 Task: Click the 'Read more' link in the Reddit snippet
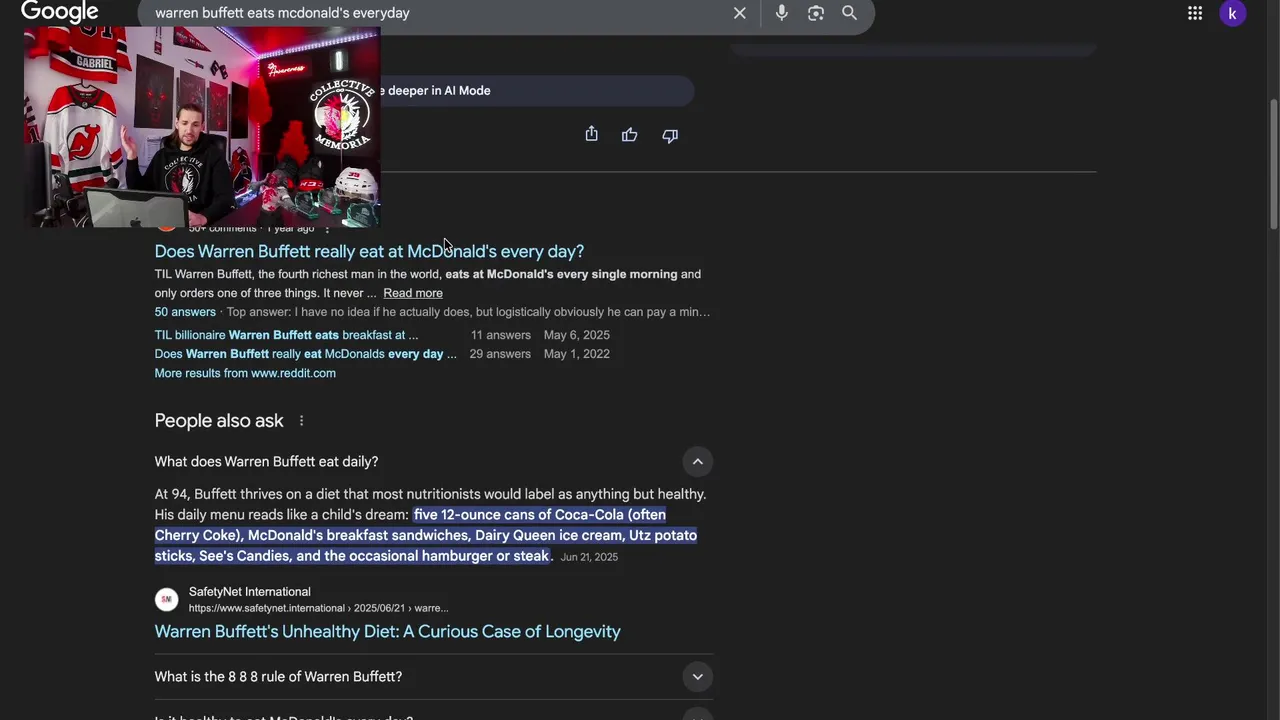(413, 293)
